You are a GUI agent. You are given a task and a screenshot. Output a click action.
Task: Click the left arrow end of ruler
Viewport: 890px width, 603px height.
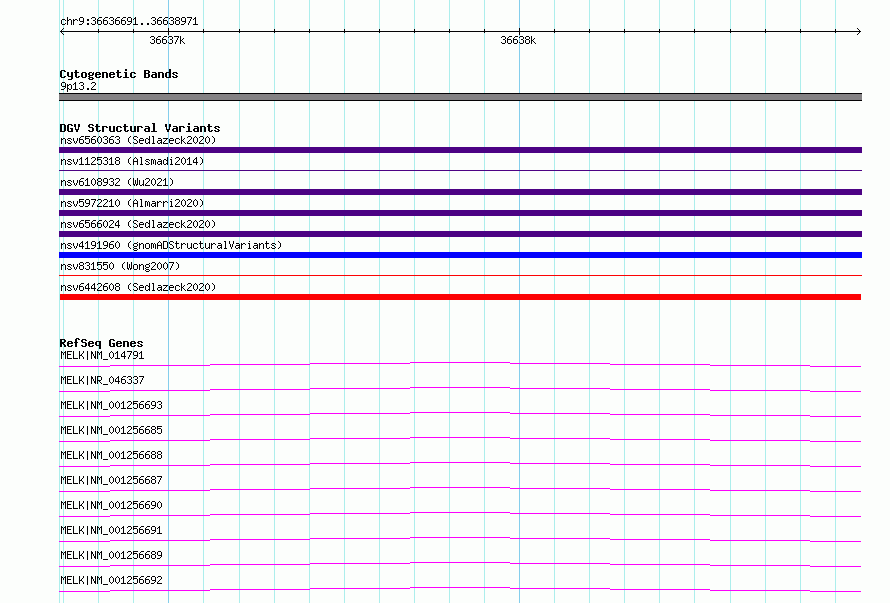coord(62,31)
